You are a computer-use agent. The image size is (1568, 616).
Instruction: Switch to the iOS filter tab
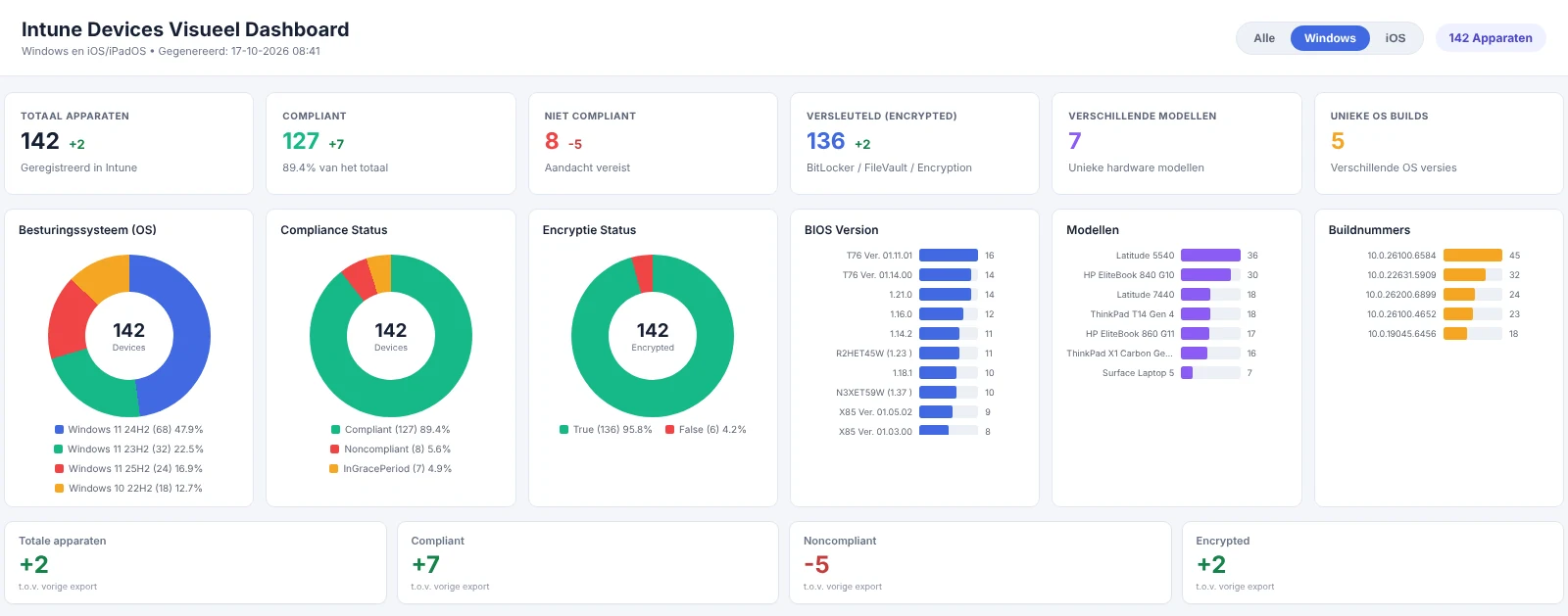pos(1396,38)
